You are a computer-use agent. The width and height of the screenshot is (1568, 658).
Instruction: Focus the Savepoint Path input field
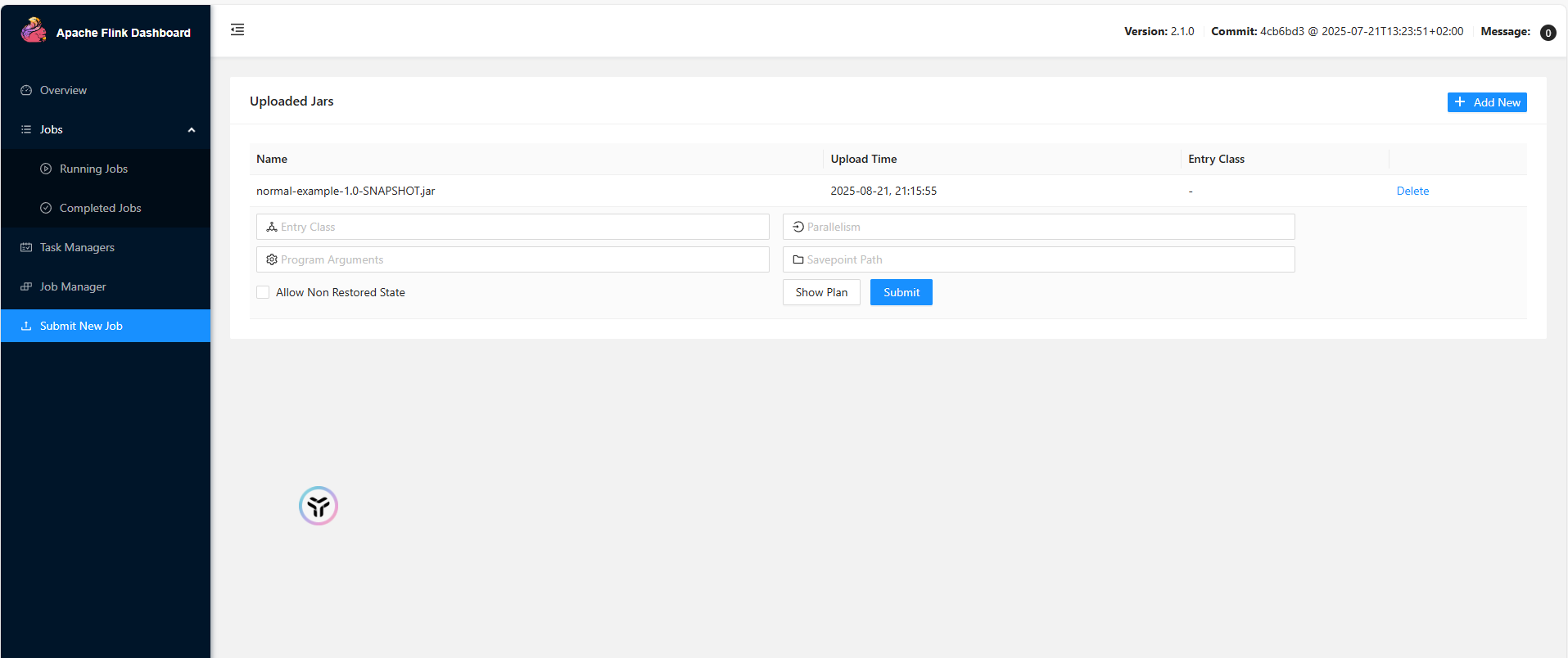pyautogui.click(x=1046, y=259)
